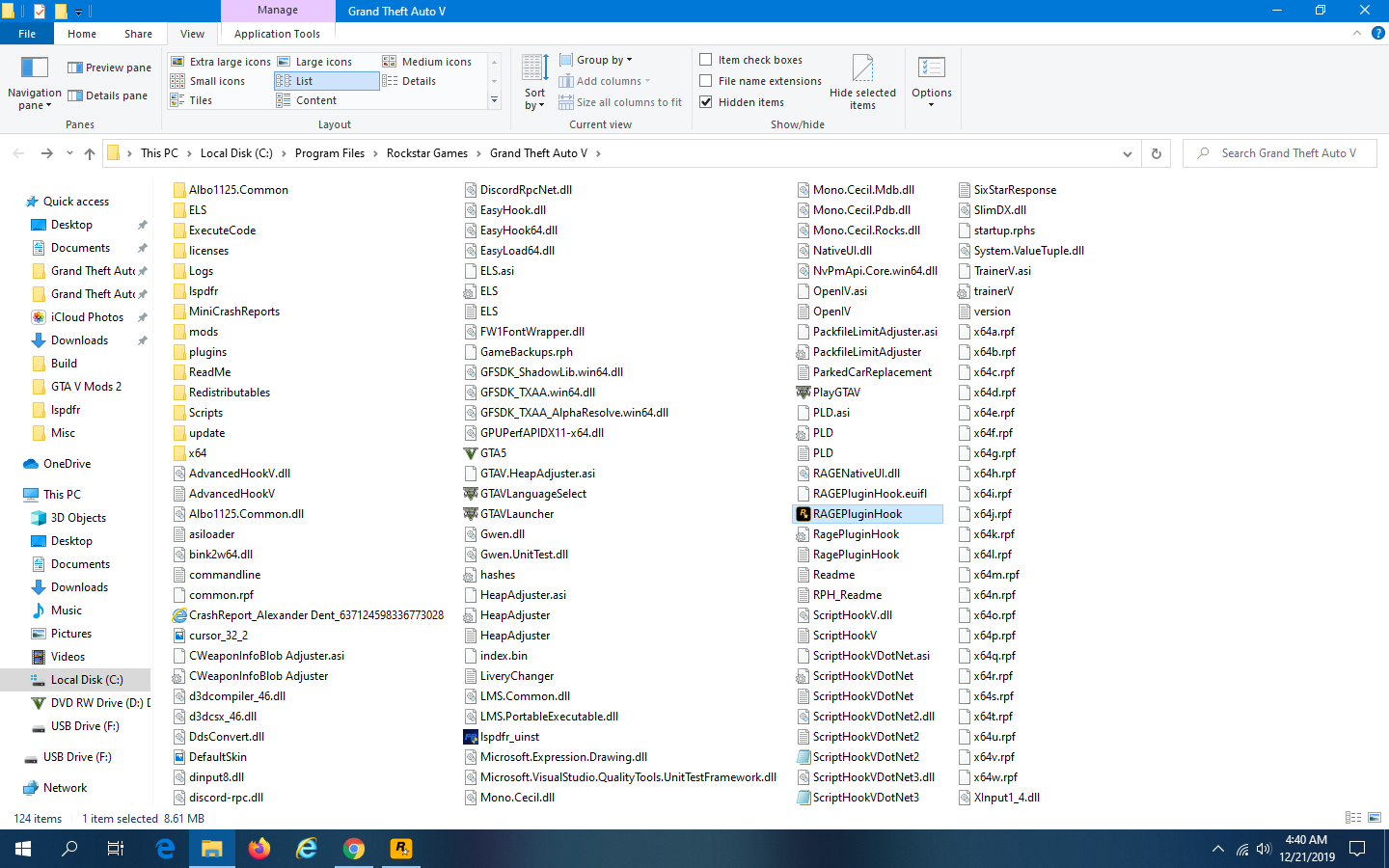This screenshot has width=1389, height=868.
Task: Select the List layout option
Action: click(326, 81)
